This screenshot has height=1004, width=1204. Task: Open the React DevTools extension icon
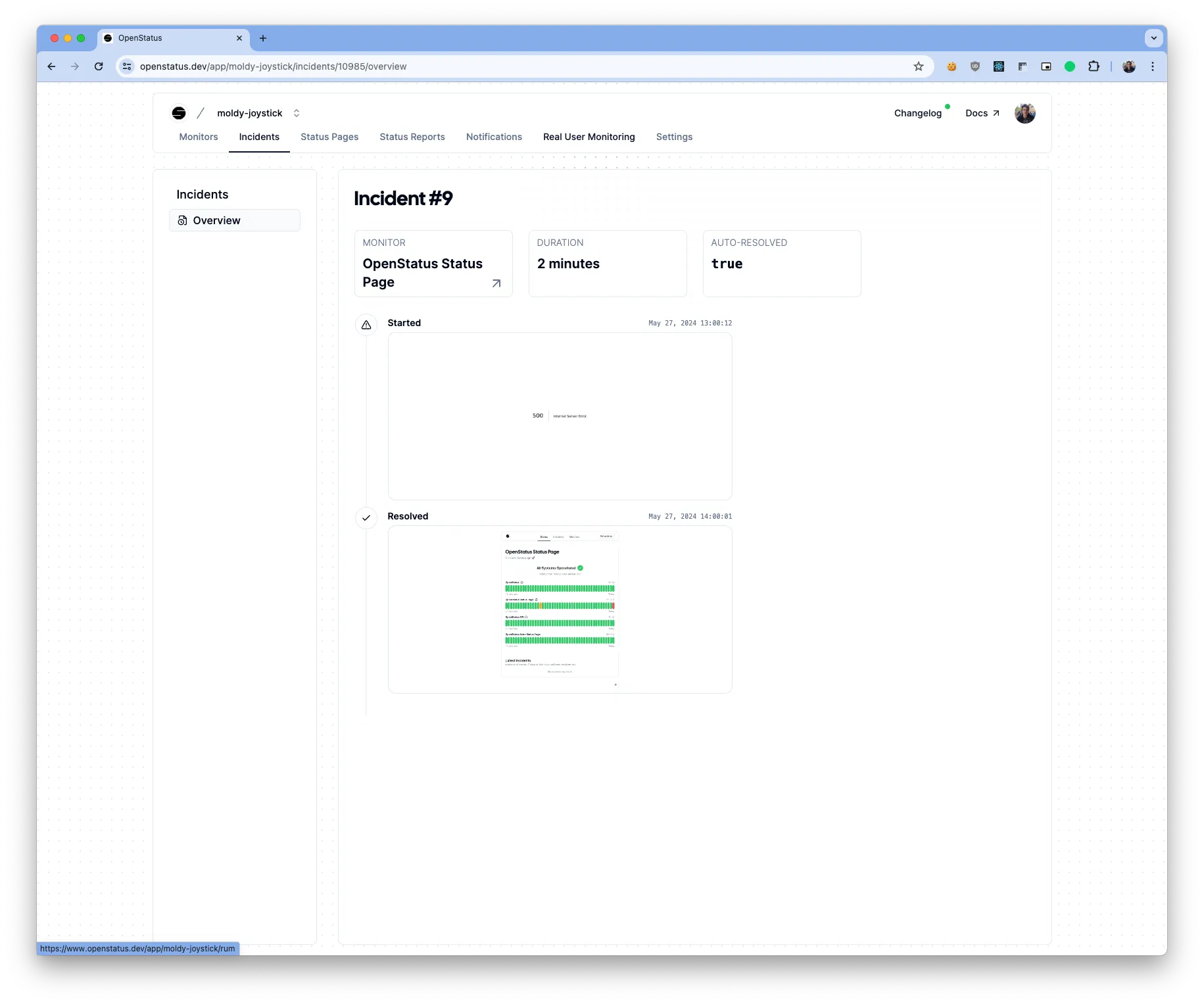tap(999, 66)
